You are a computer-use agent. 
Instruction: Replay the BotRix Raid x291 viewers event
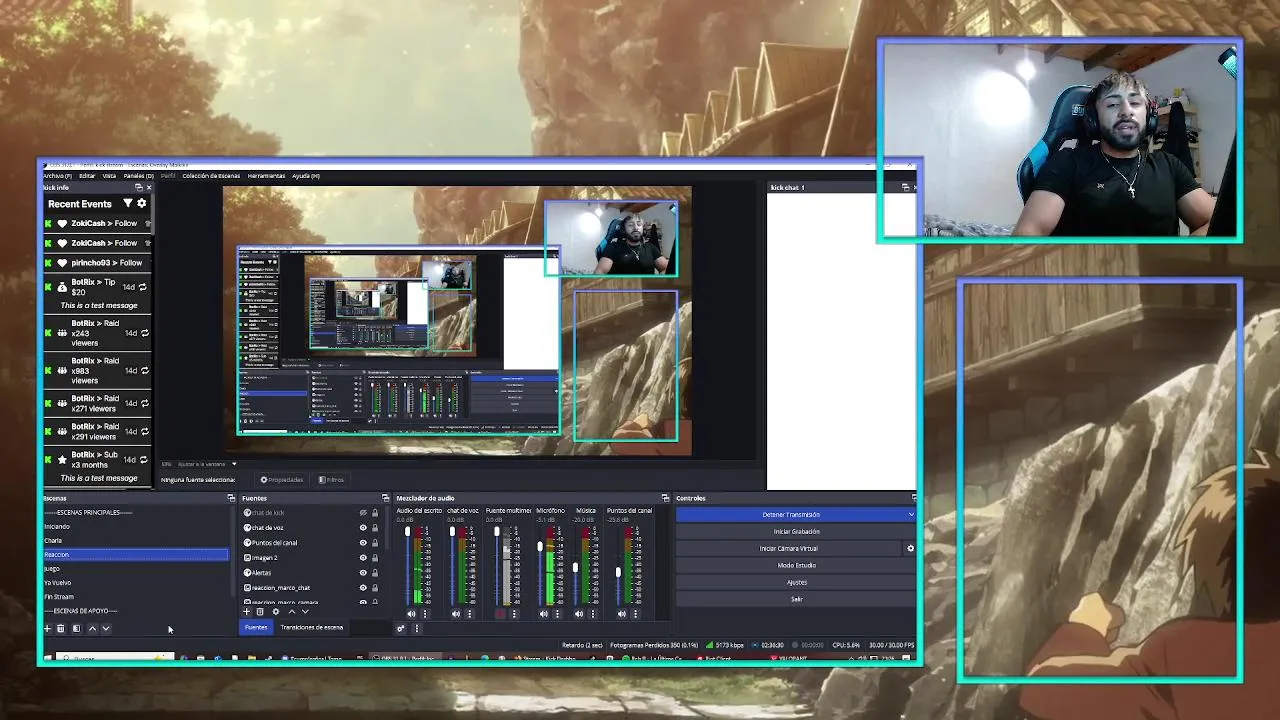[x=143, y=431]
